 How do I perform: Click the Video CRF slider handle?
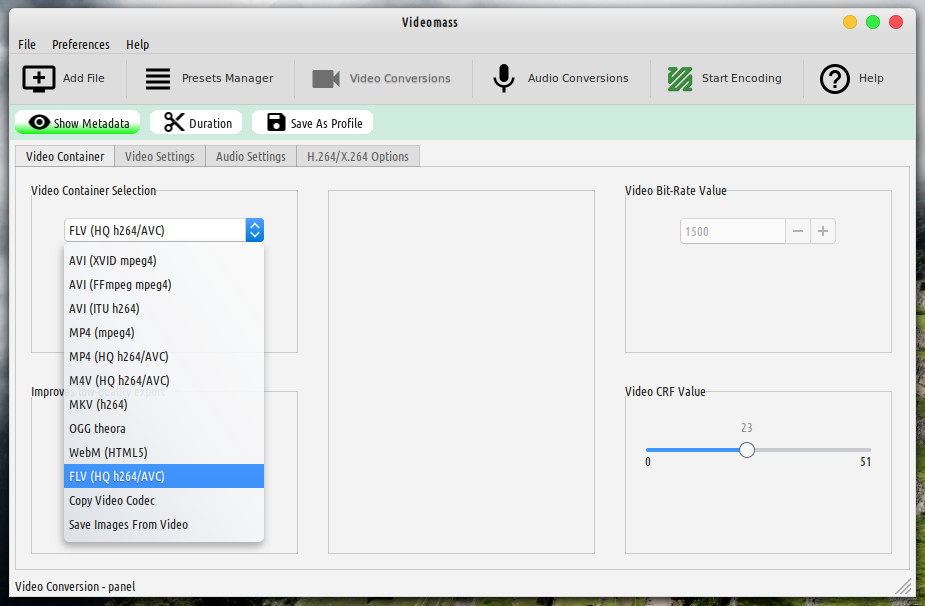747,450
